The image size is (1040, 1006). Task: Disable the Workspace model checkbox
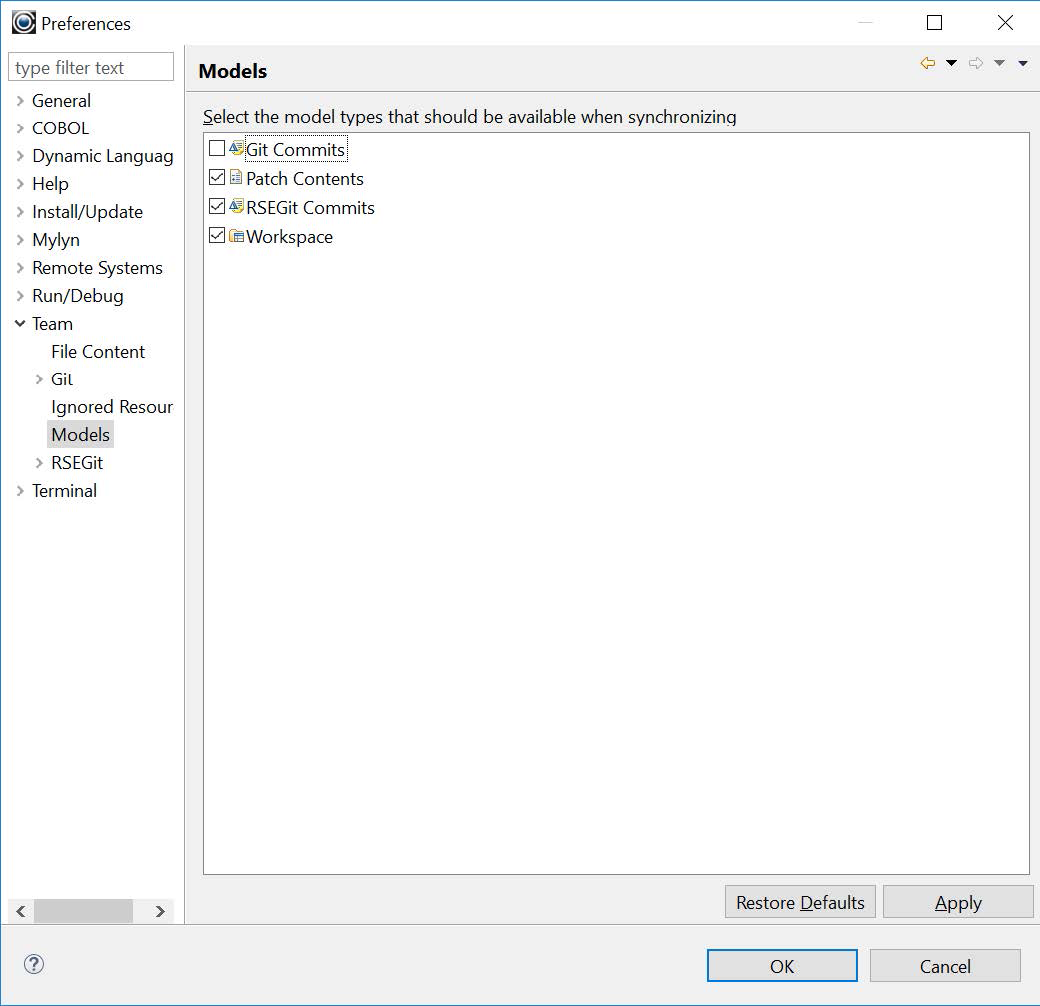coord(217,236)
